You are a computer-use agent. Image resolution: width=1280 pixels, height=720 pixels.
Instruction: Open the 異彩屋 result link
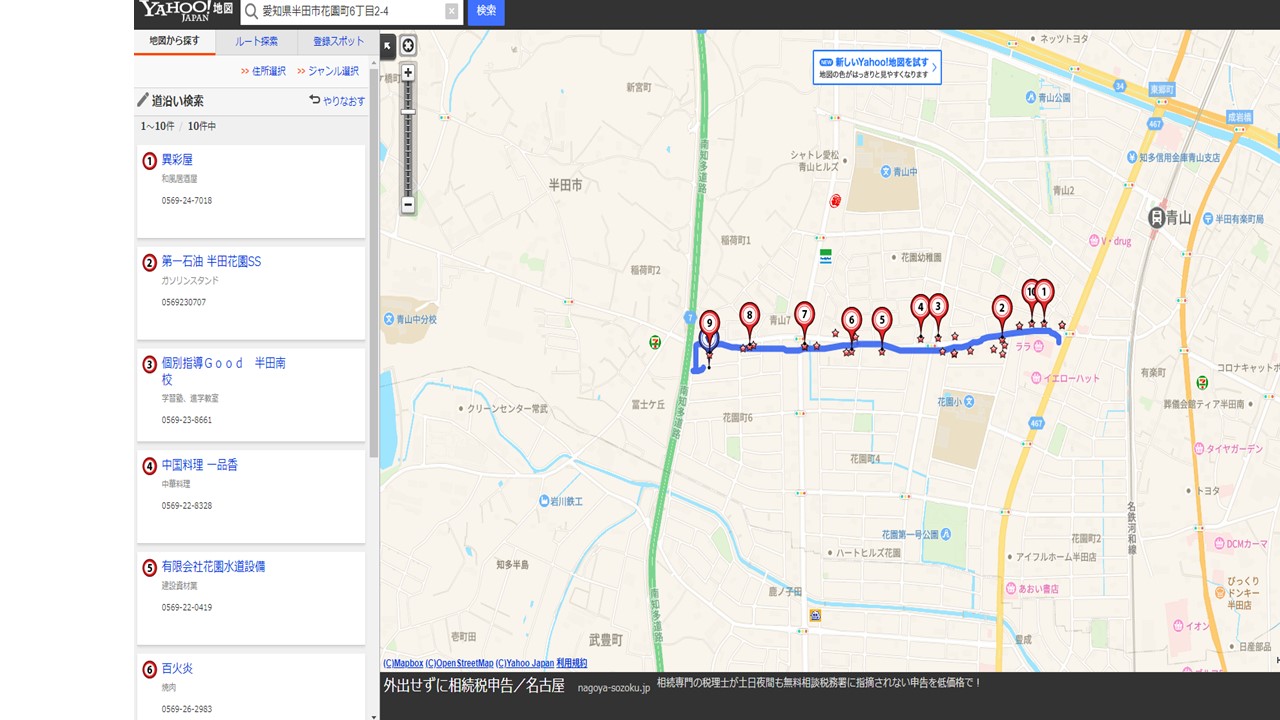coord(177,160)
